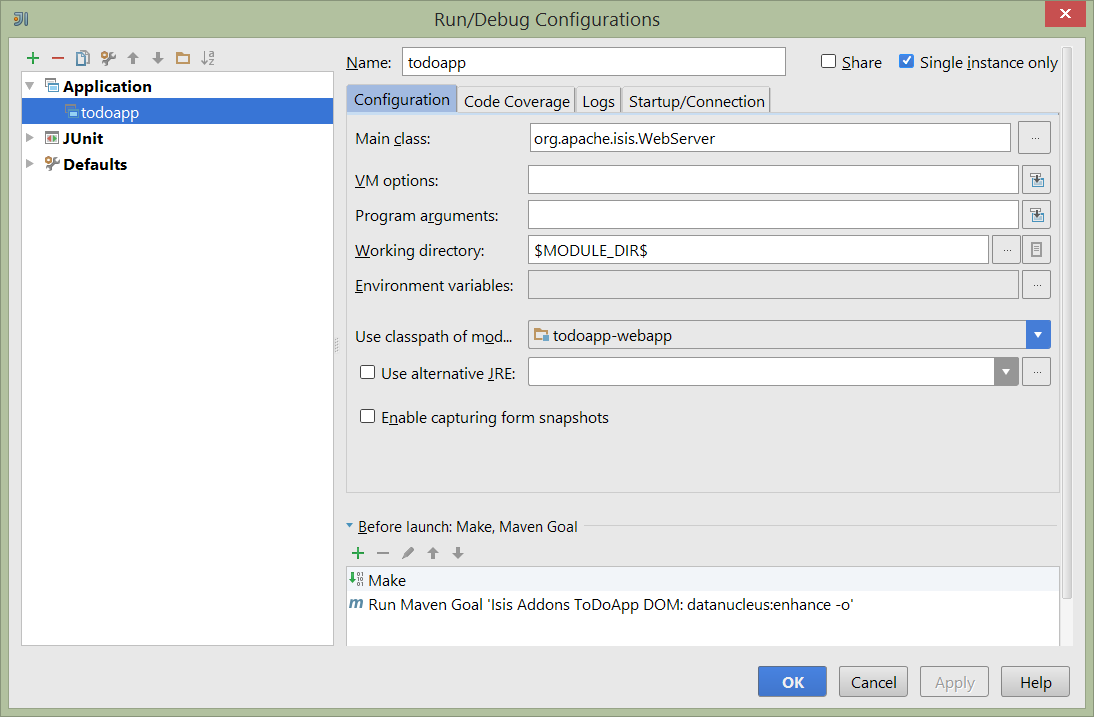The height and width of the screenshot is (717, 1094).
Task: Edit the selected before launch task
Action: [408, 553]
